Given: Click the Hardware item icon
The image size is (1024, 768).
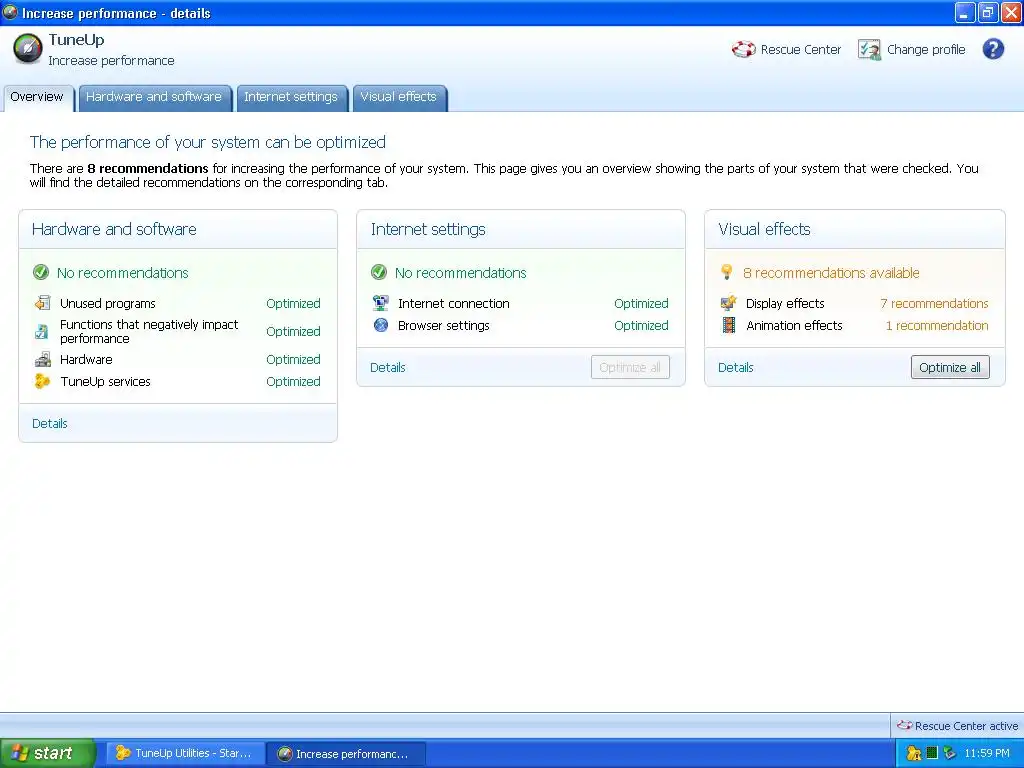Looking at the screenshot, I should [x=42, y=359].
